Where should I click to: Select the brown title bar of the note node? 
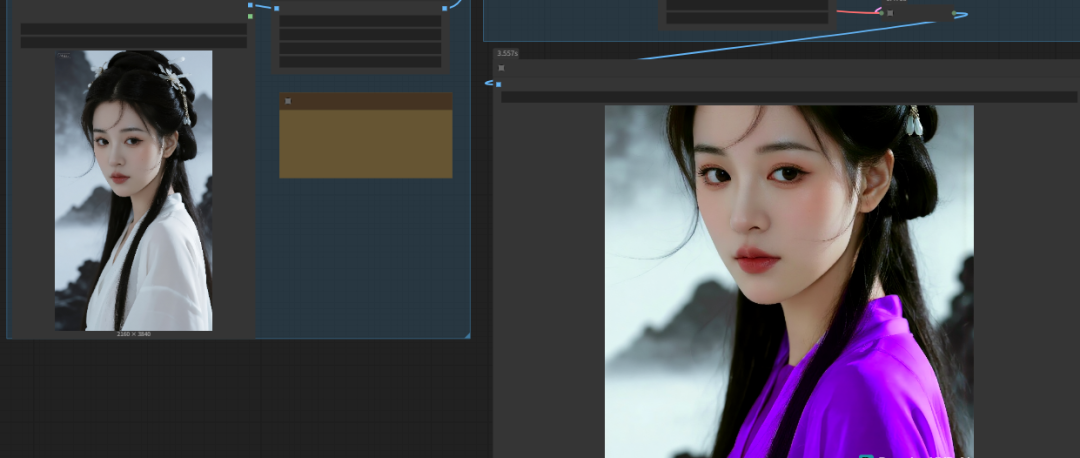pos(366,101)
